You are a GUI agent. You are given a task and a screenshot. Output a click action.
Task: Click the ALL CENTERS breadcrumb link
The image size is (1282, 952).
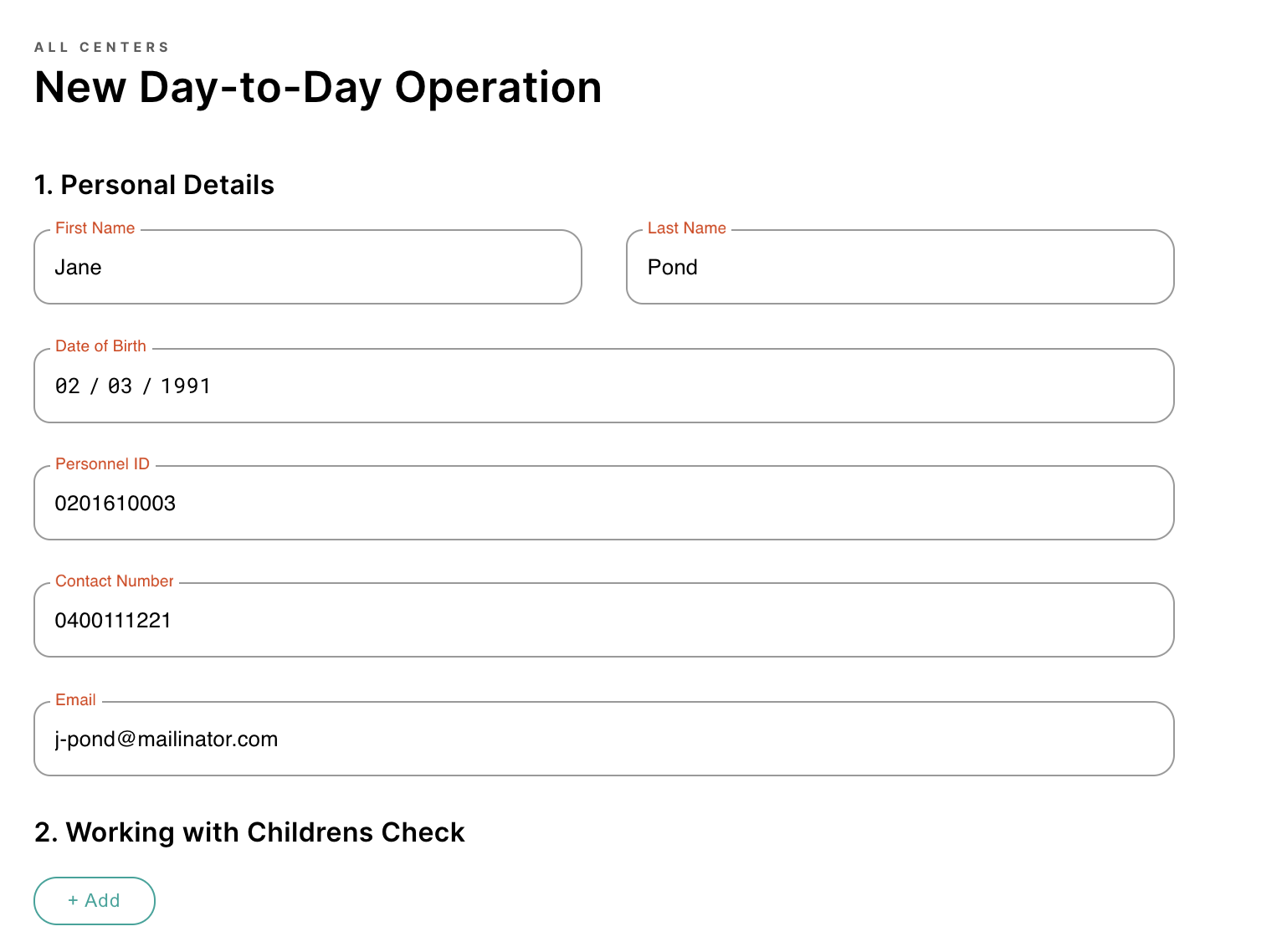101,47
